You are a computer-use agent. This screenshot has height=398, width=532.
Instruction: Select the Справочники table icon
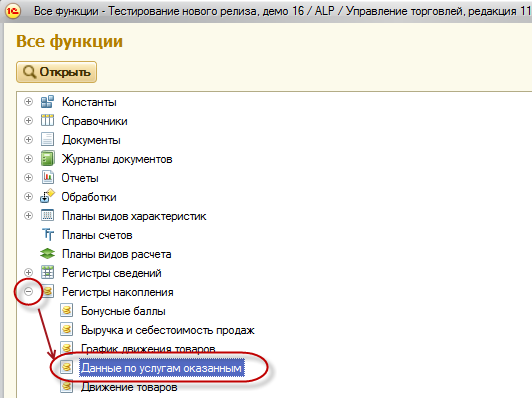[x=47, y=120]
